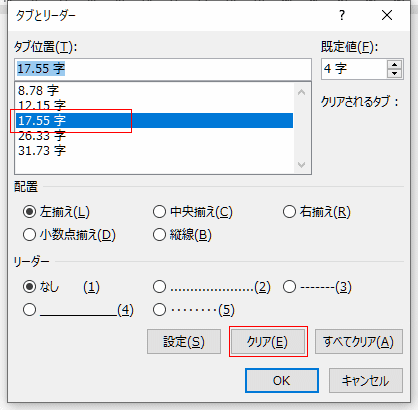Select 31.73 字 tab position entry

[x=42, y=151]
